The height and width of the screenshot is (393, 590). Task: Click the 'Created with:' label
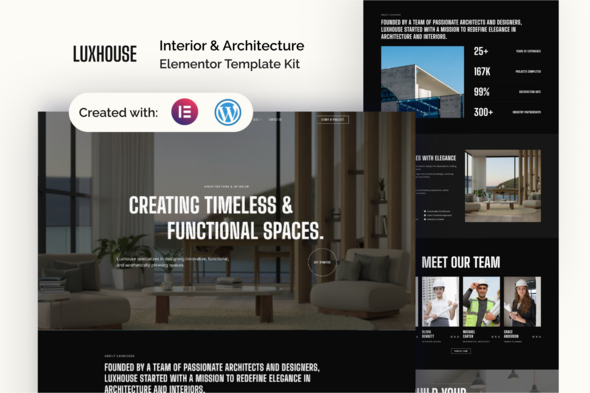(x=118, y=112)
